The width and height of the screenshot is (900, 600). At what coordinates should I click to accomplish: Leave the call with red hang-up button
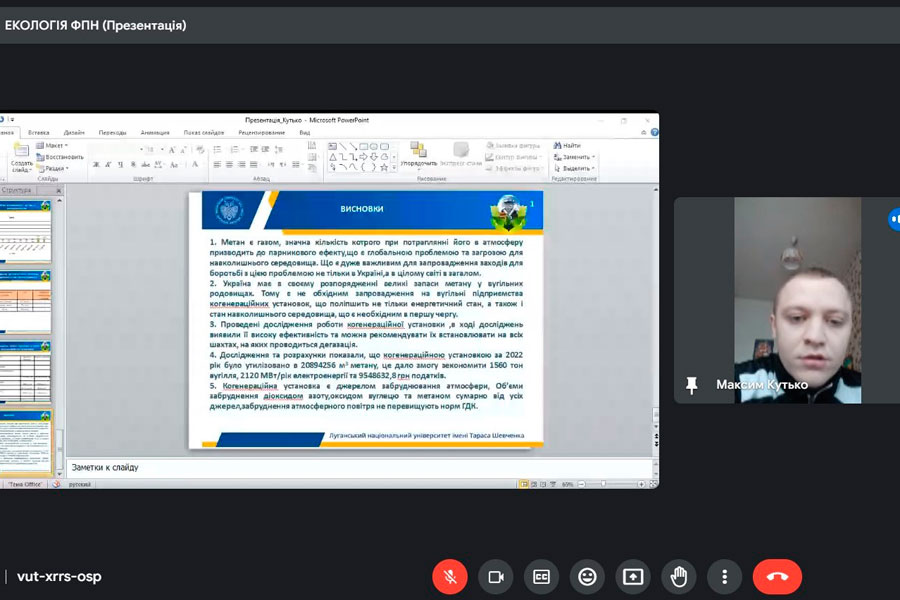tap(777, 577)
